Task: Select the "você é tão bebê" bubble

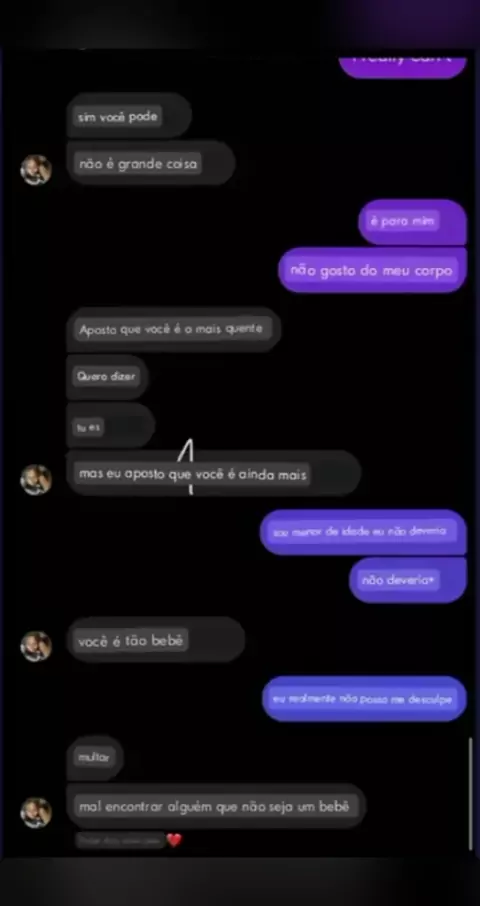Action: (155, 640)
